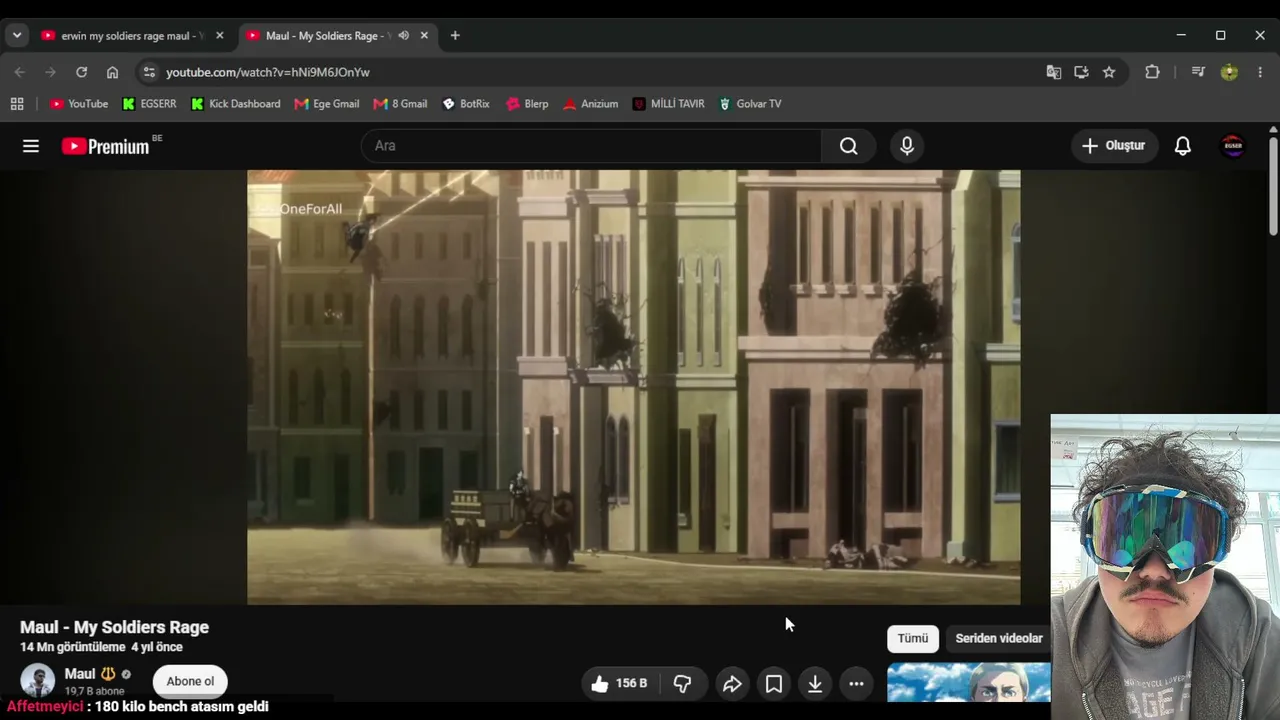Viewport: 1280px width, 720px height.
Task: Minimize the browser window
Action: (1181, 36)
